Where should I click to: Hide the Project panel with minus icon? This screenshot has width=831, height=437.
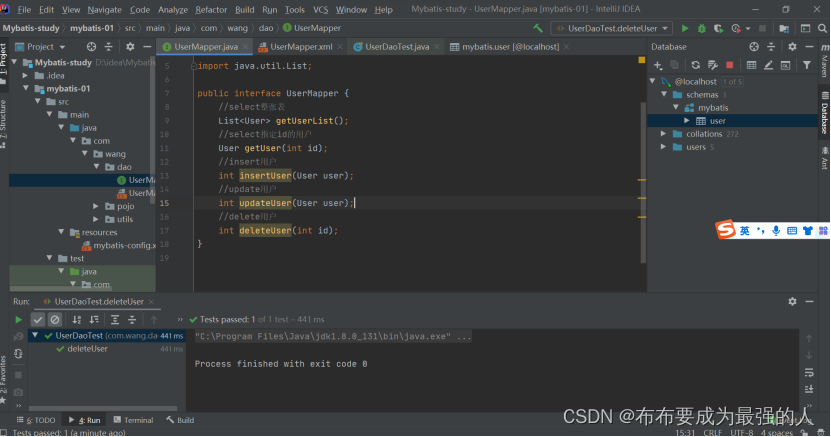[x=147, y=47]
